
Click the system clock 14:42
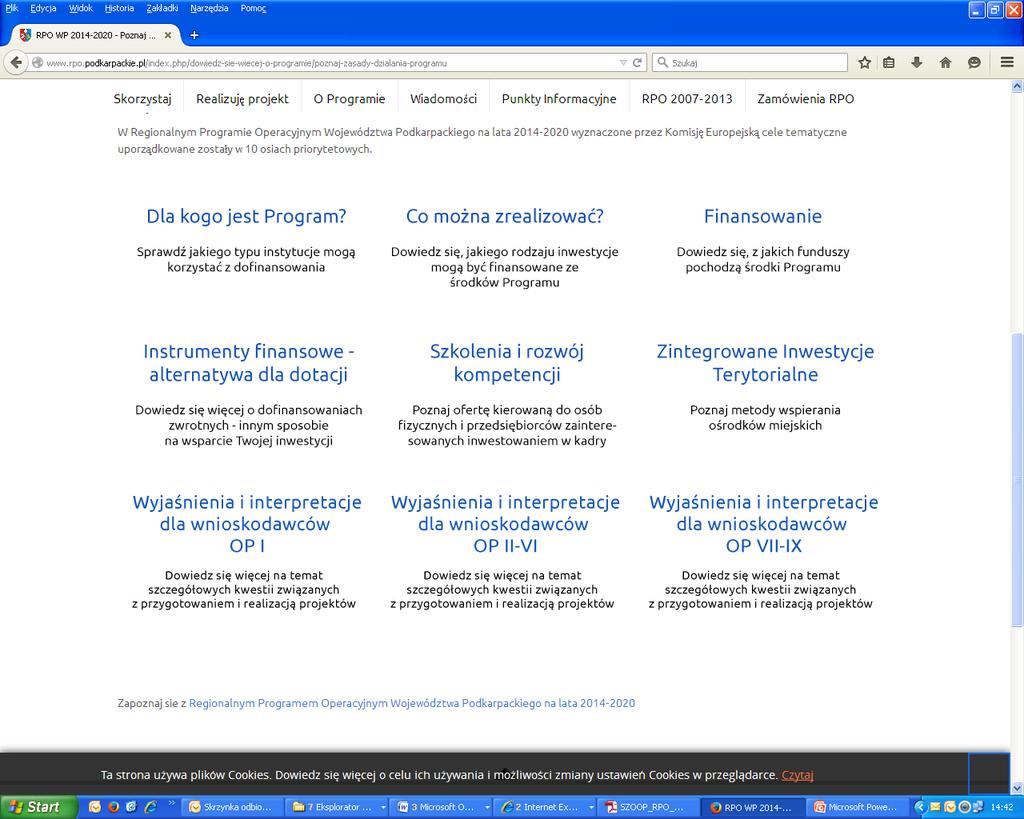pyautogui.click(x=1002, y=807)
